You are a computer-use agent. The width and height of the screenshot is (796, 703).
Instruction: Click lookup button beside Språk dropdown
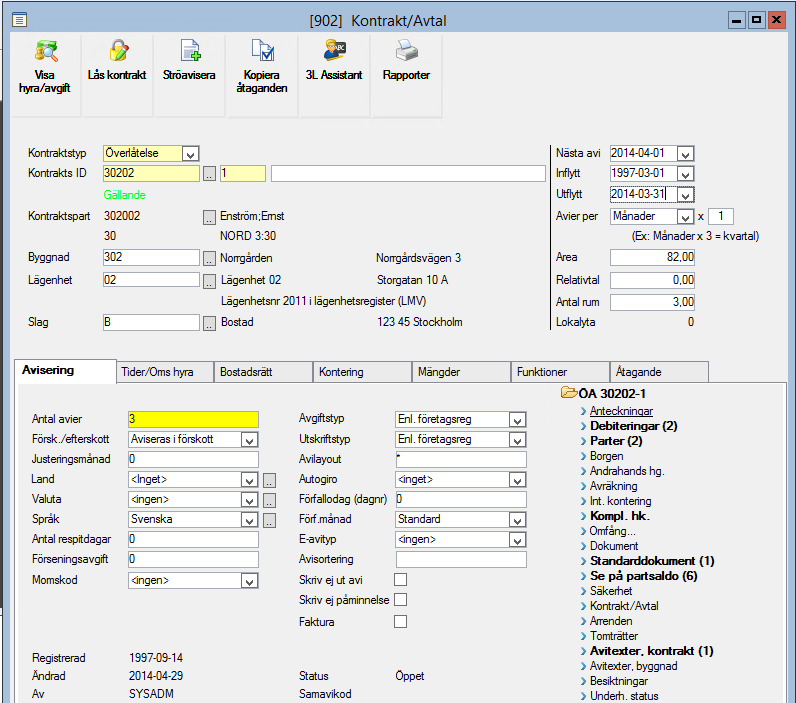click(x=270, y=520)
